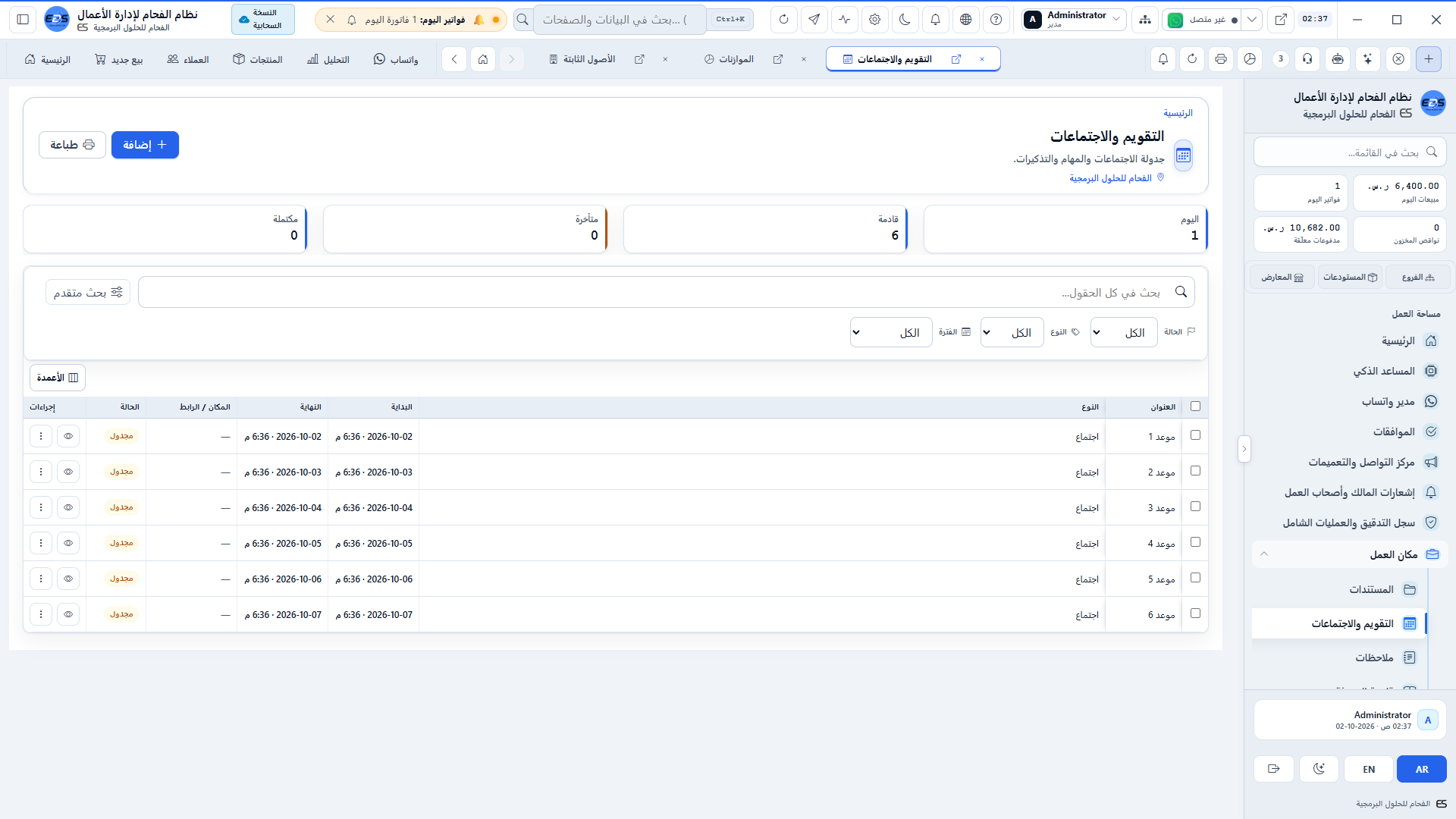This screenshot has height=819, width=1456.
Task: Click the sparkle AI icon in tab toolbar
Action: [1367, 59]
